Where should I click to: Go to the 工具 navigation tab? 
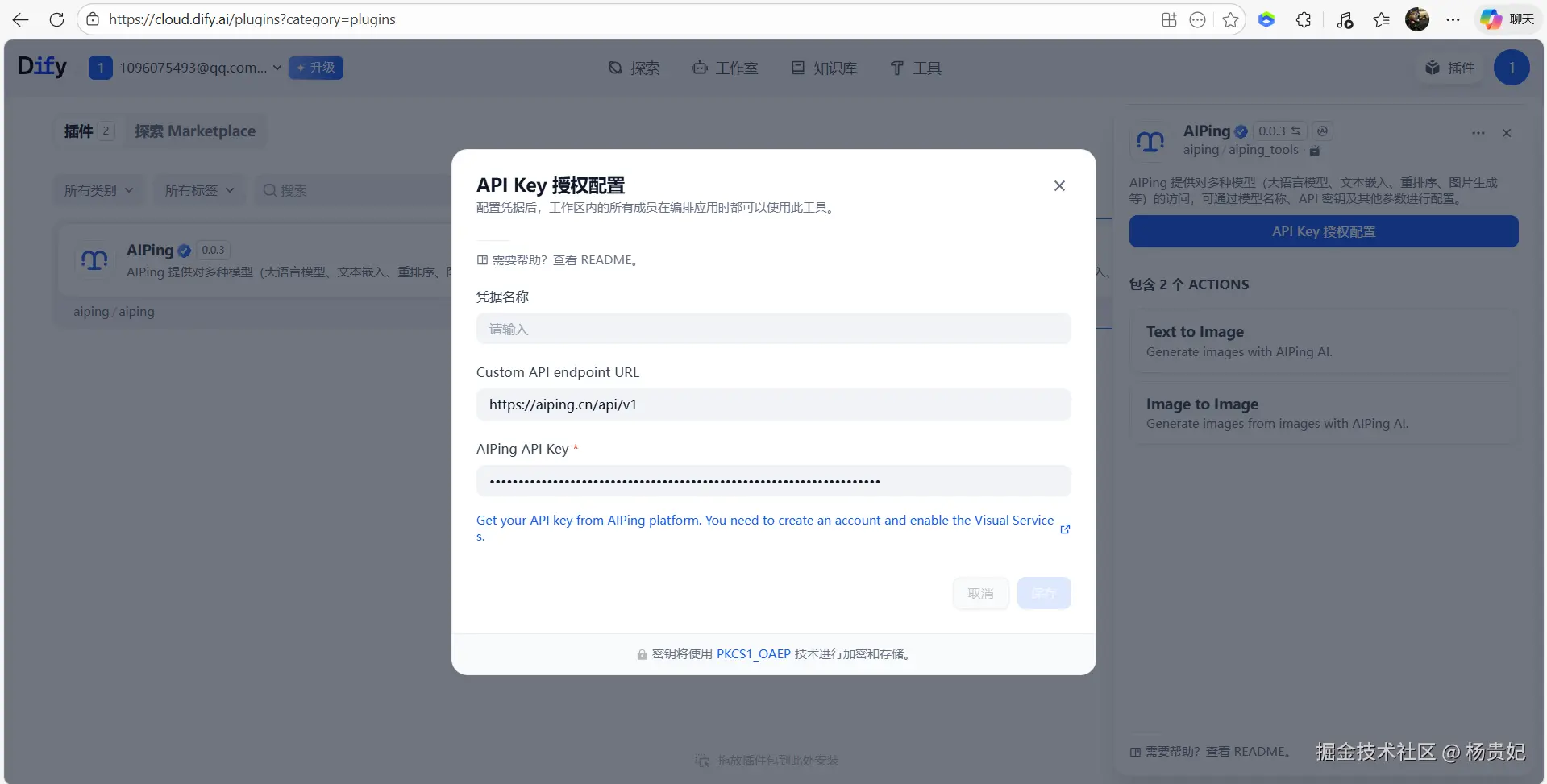(916, 68)
